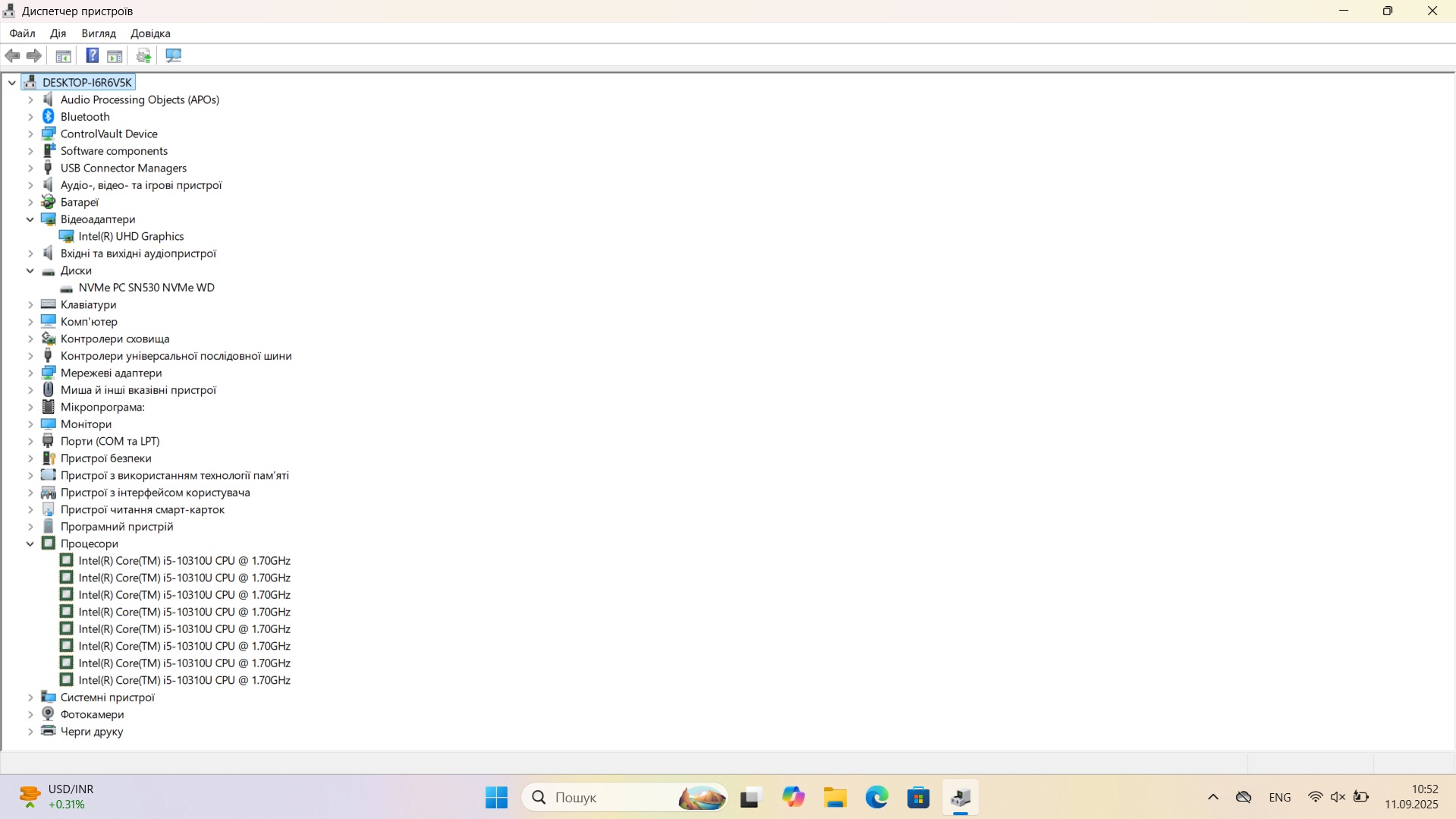Collapse the Диски category
This screenshot has height=819, width=1456.
pos(30,270)
